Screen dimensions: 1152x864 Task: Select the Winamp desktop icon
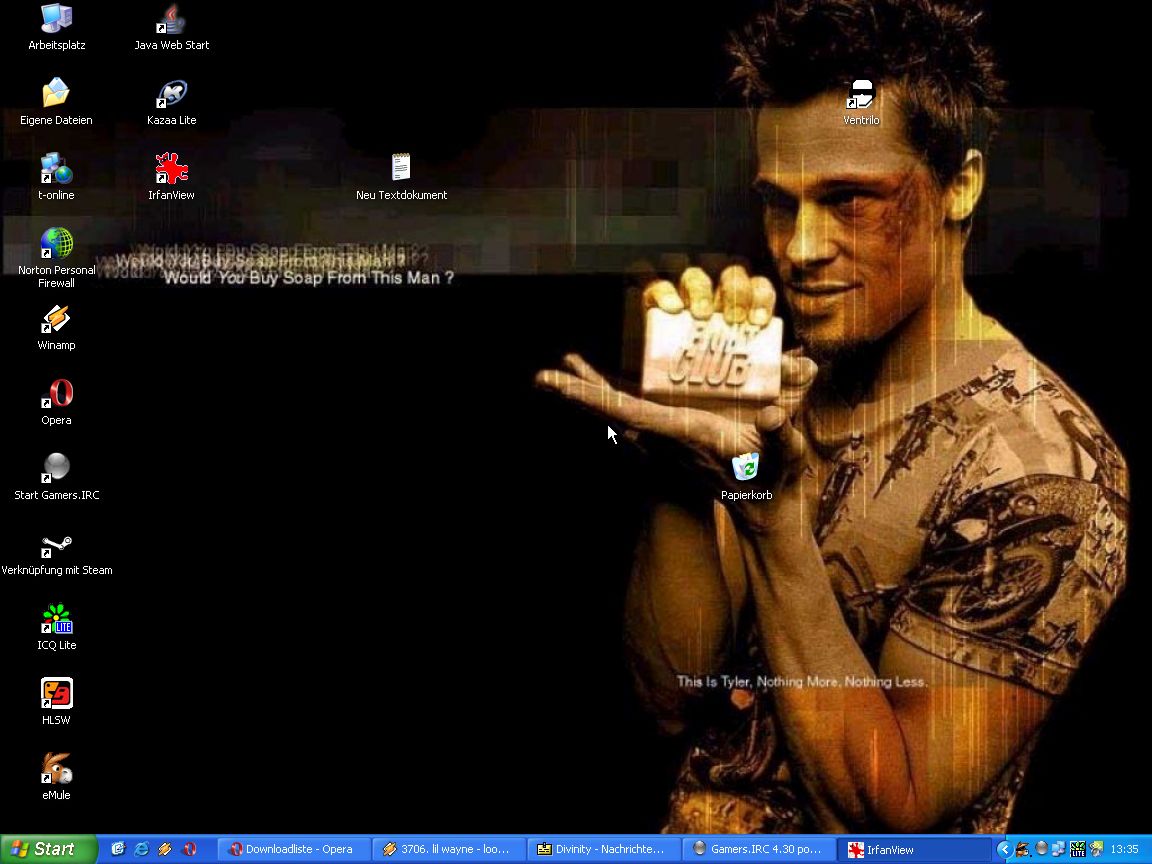[56, 320]
